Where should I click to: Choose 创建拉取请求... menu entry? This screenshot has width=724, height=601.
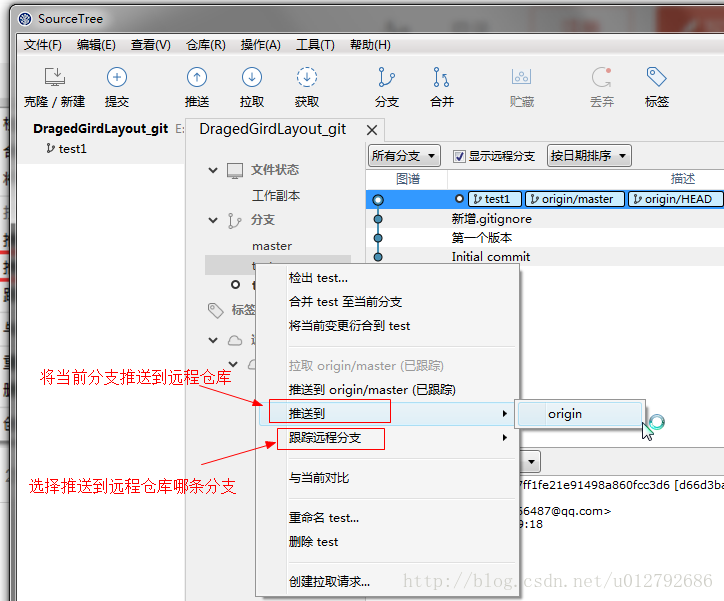(387, 582)
